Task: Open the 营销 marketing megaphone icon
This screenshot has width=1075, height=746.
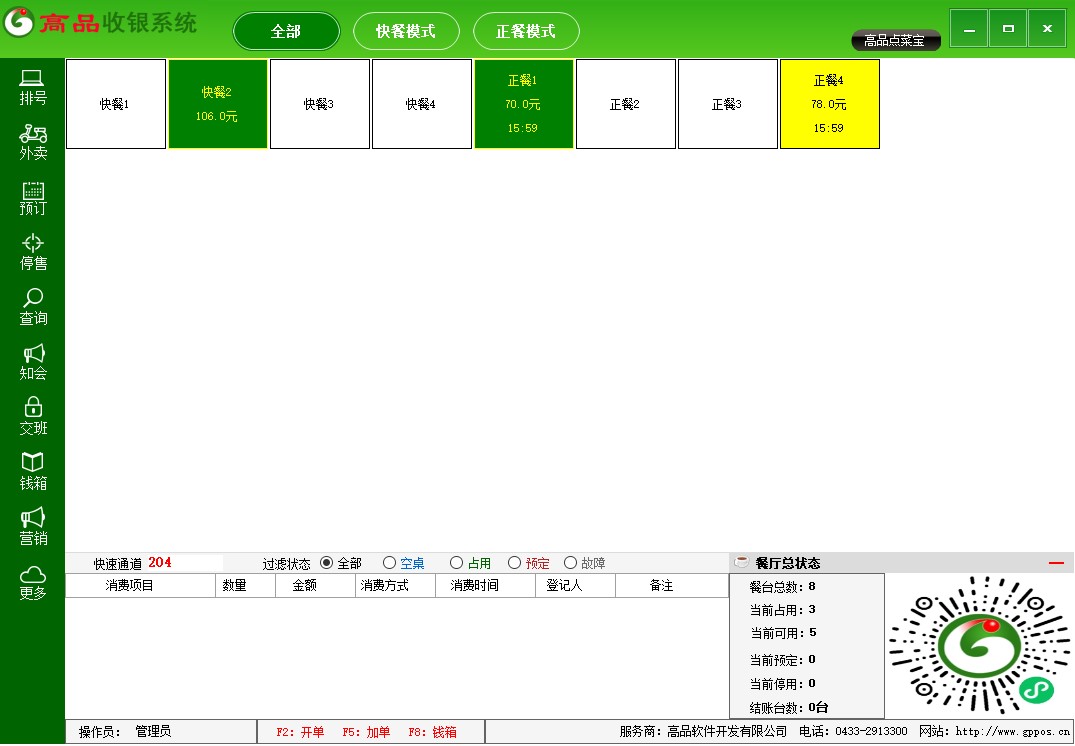Action: point(33,518)
